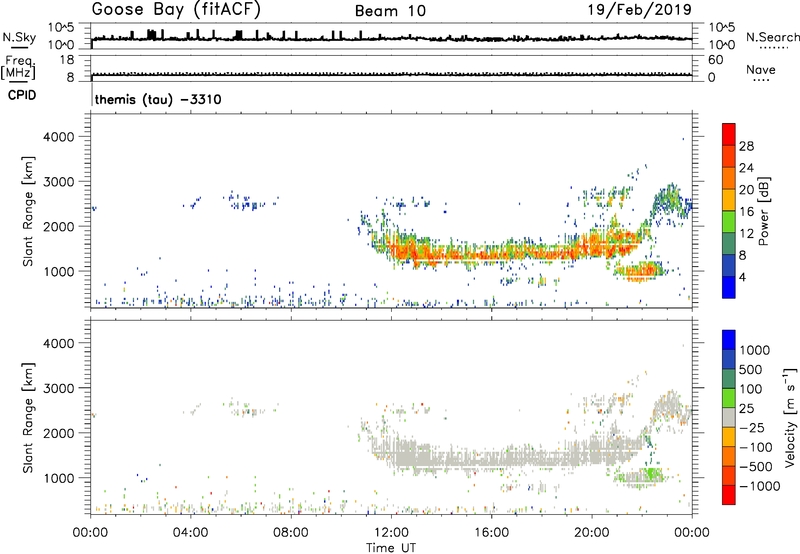Screen dimensions: 800x554
Task: Click the 'Slant Range [km]' label of the velocity panel
Action: 28,418
